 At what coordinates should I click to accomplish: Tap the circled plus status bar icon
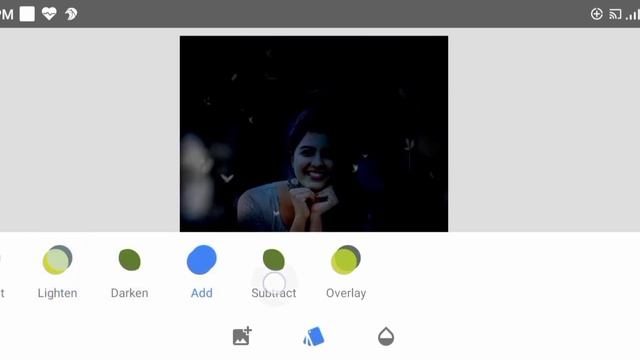coord(596,14)
